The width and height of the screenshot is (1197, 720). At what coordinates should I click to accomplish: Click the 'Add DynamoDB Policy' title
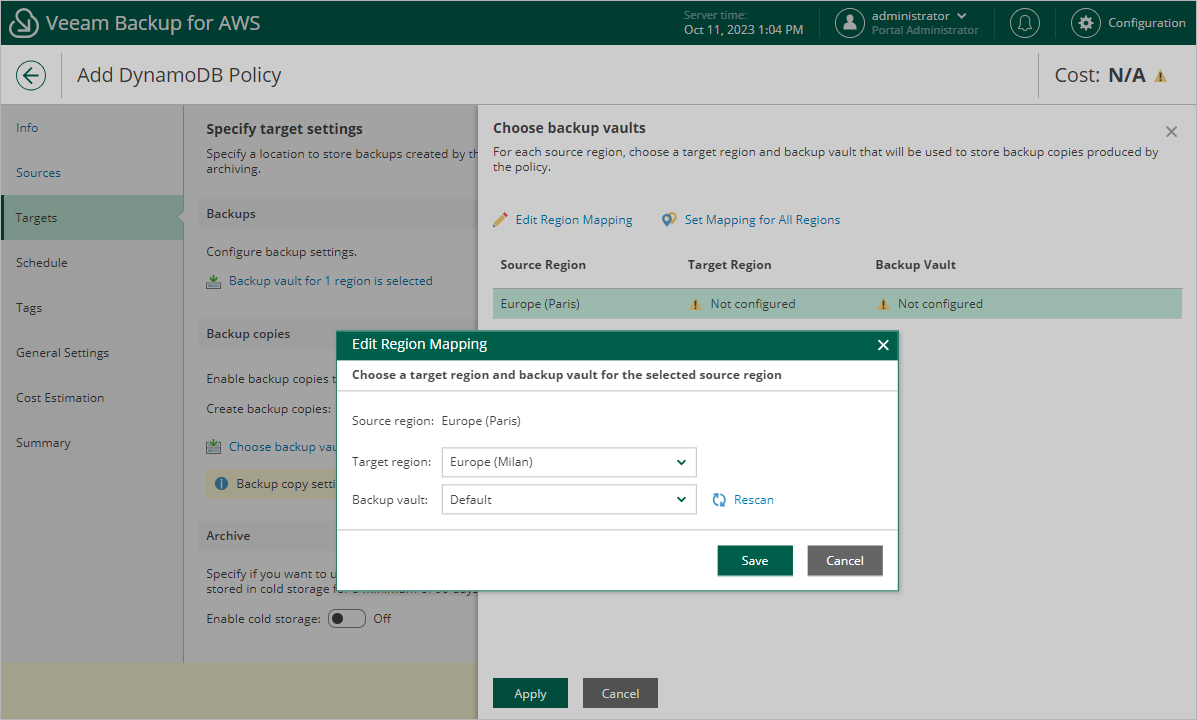179,75
